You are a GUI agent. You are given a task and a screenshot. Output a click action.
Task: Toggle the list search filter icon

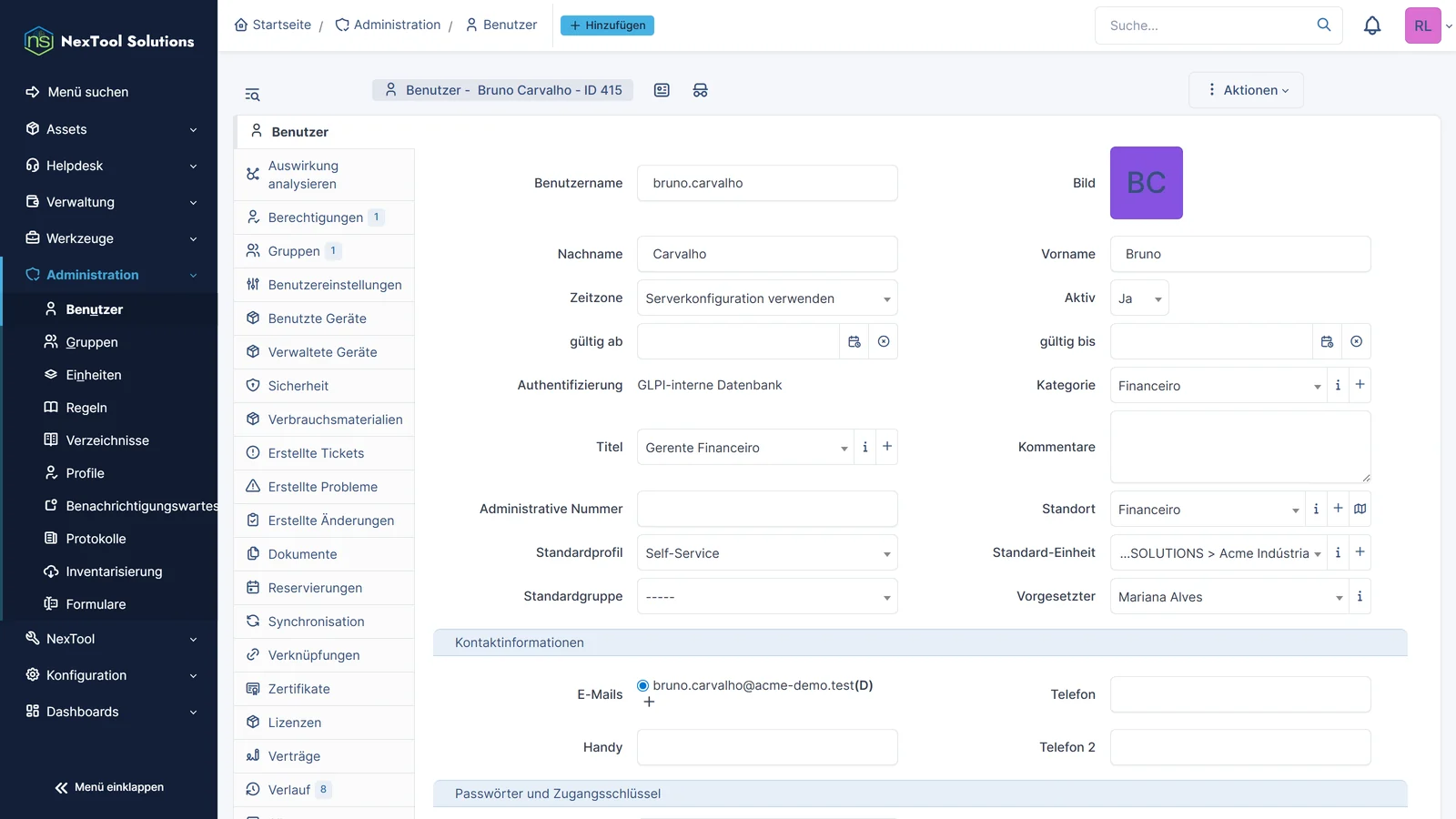pos(252,95)
